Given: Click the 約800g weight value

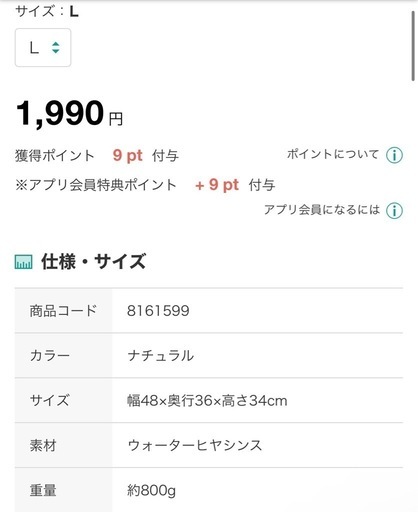Looking at the screenshot, I should coord(151,490).
